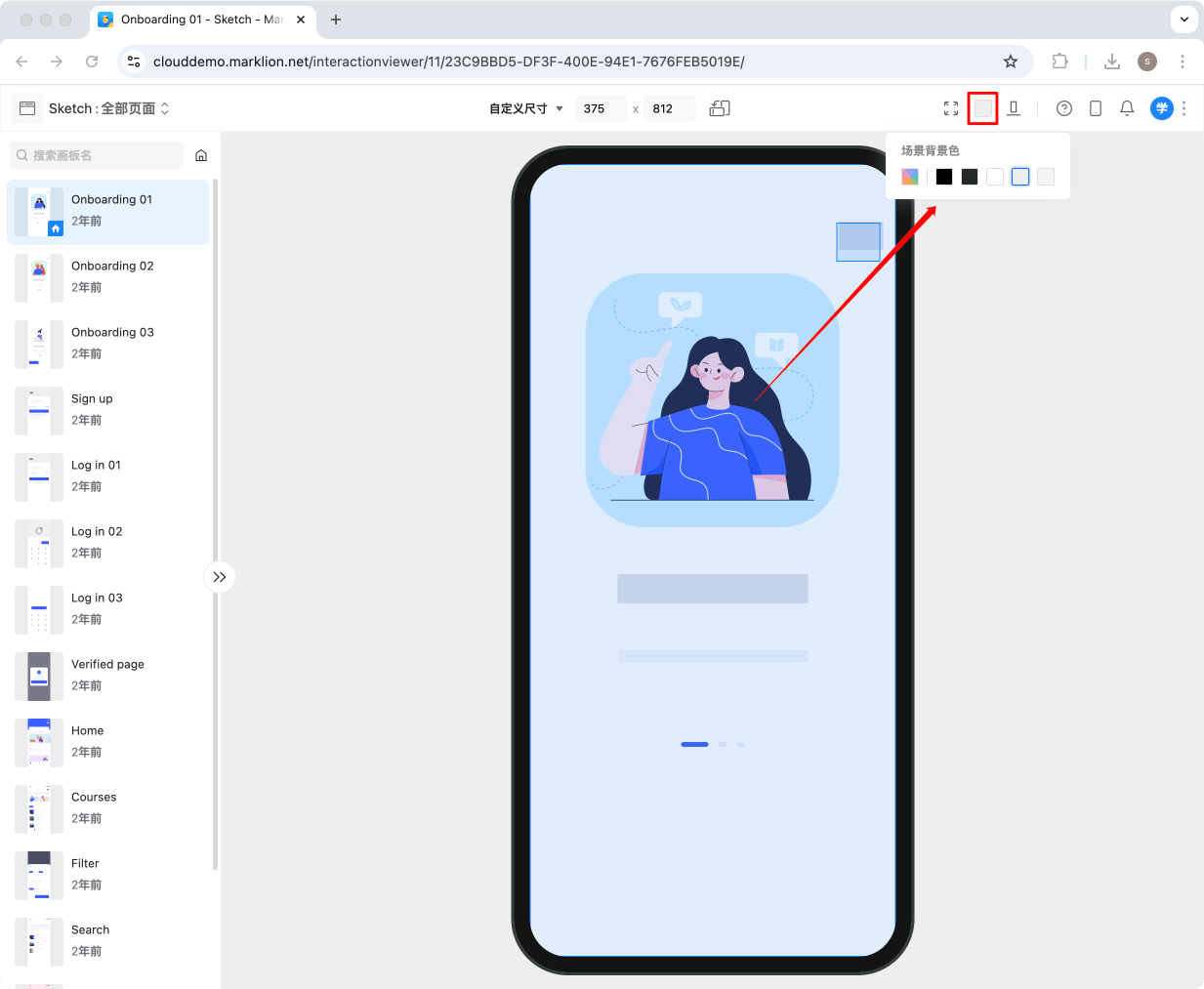The height and width of the screenshot is (989, 1204).
Task: Select the black scene background color swatch
Action: 943,177
